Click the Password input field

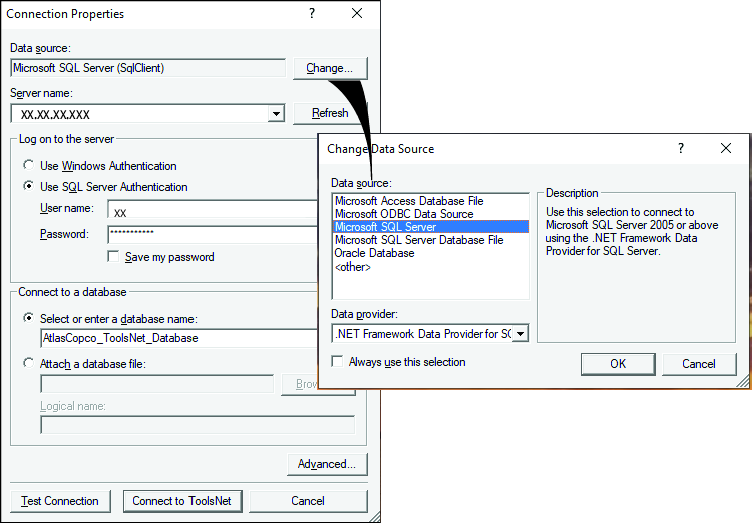(x=212, y=234)
